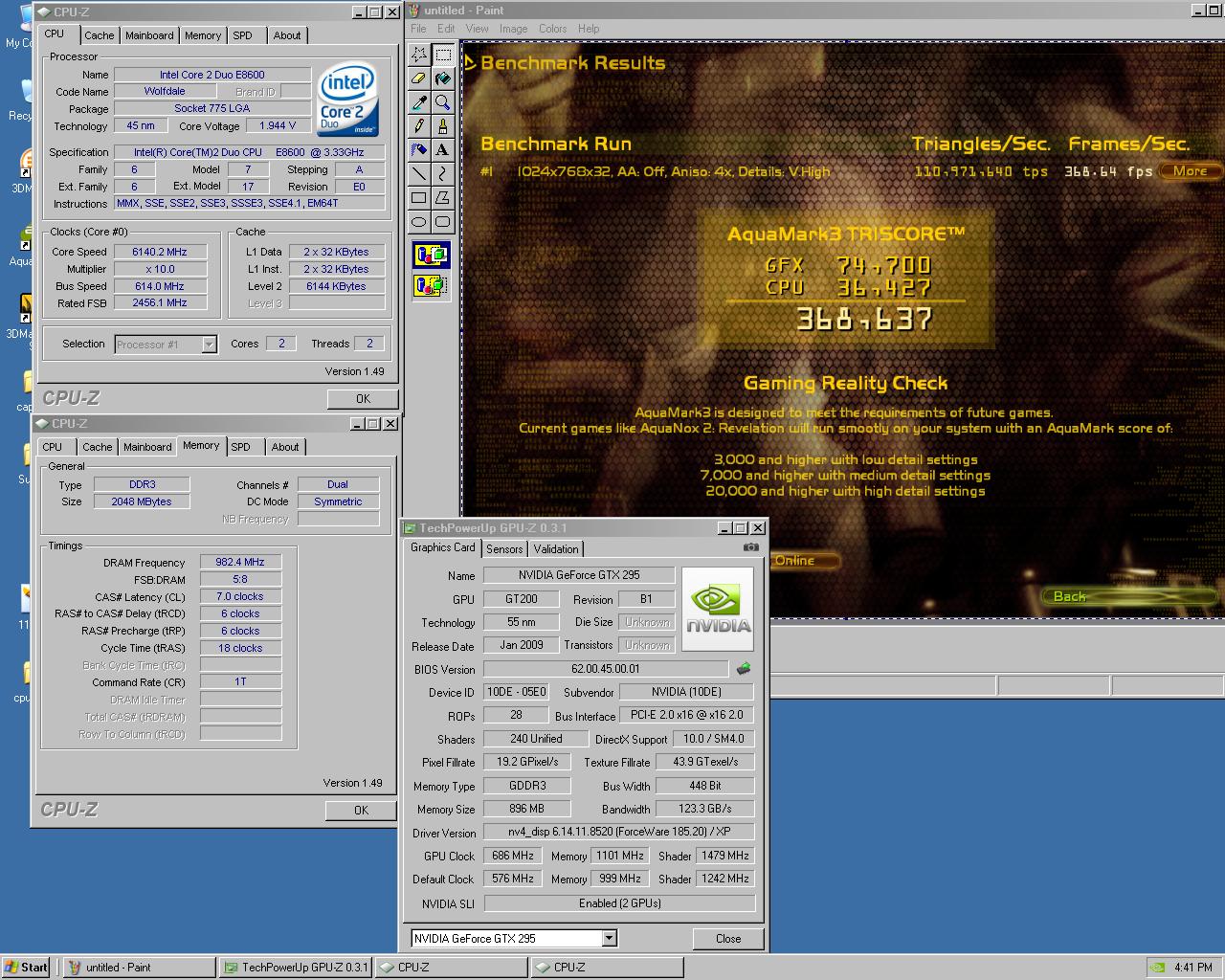Open the Help menu in Paint
The image size is (1225, 980).
[589, 29]
